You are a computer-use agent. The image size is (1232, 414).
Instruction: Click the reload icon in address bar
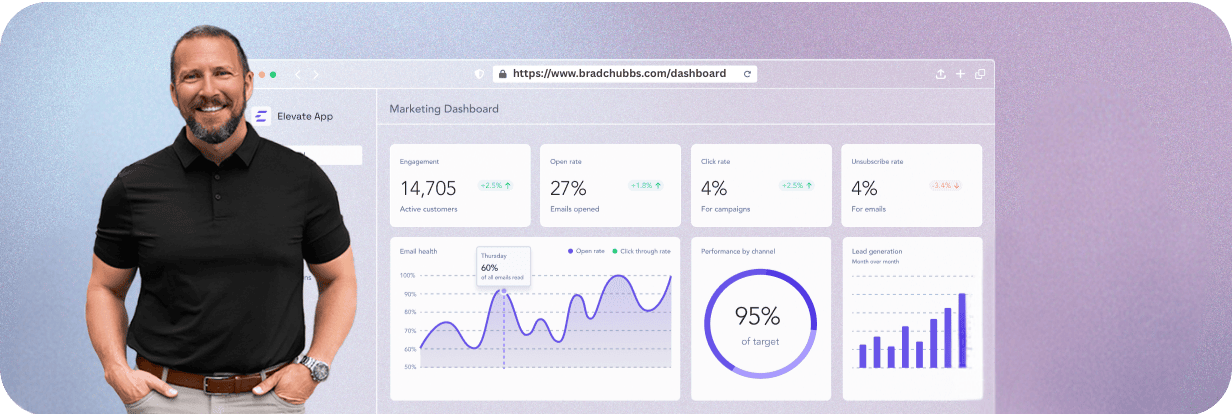(747, 74)
